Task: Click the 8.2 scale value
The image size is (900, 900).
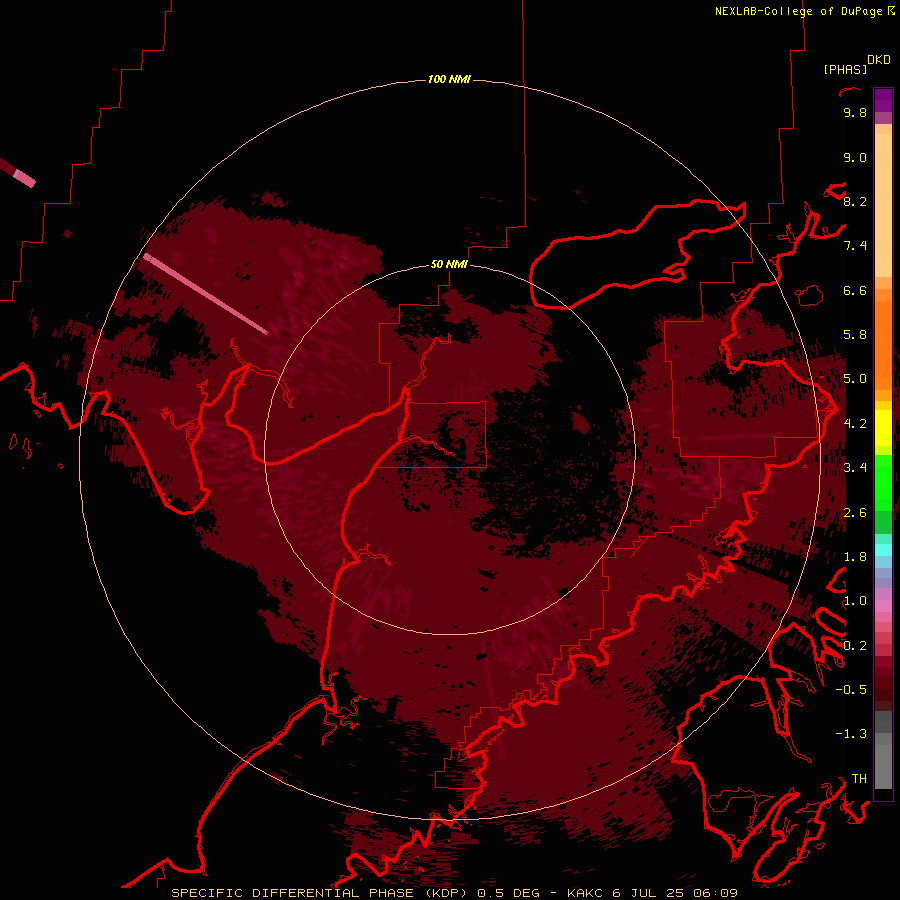Action: coord(855,201)
